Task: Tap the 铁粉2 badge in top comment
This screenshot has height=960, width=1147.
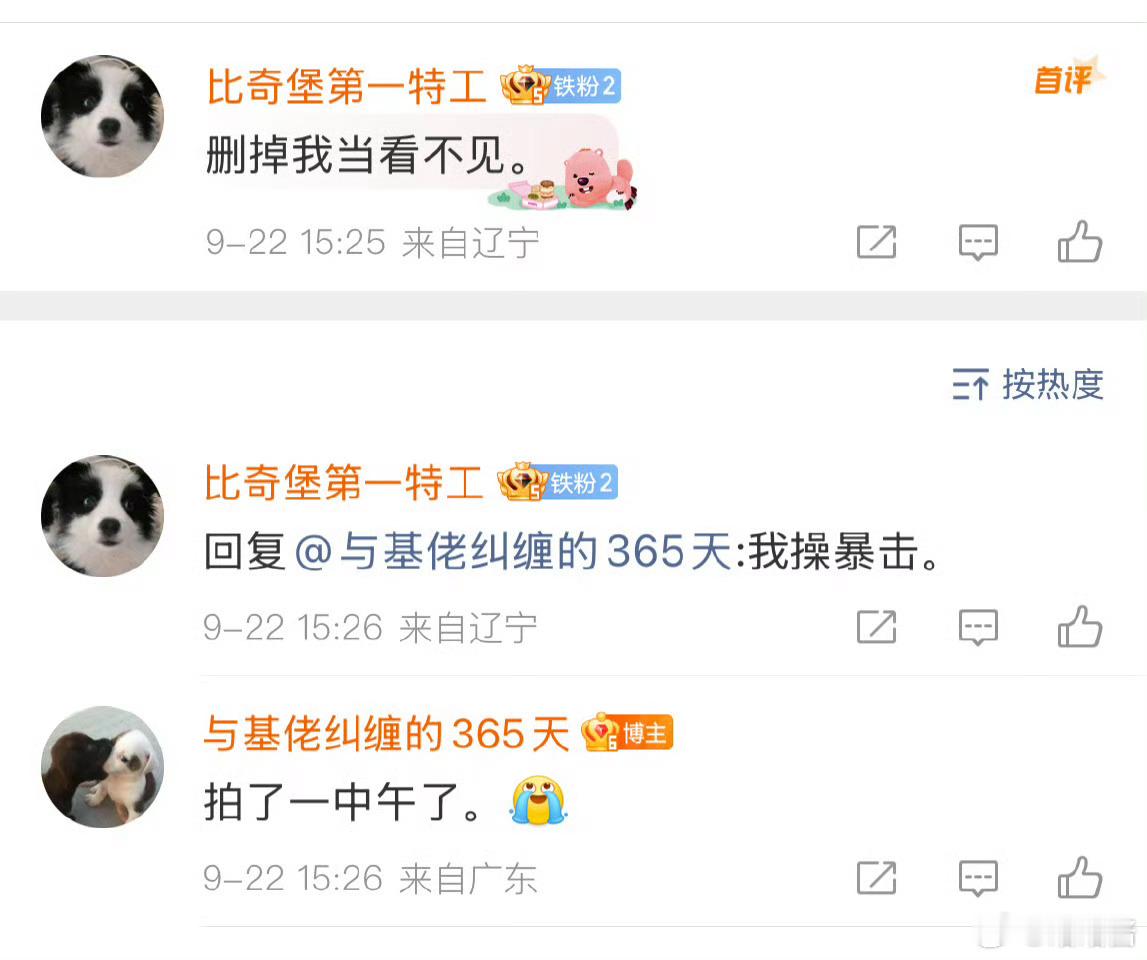Action: point(561,86)
